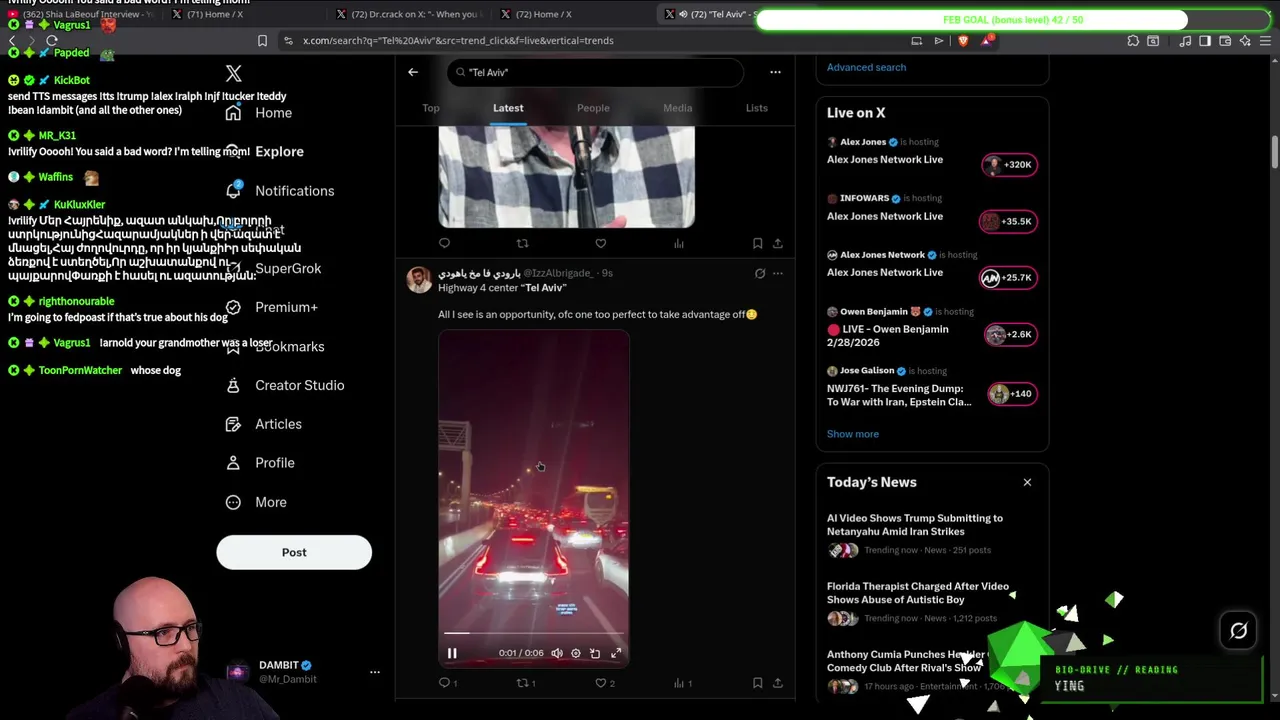
Task: Bookmark the Highway 4 post
Action: pyautogui.click(x=757, y=683)
